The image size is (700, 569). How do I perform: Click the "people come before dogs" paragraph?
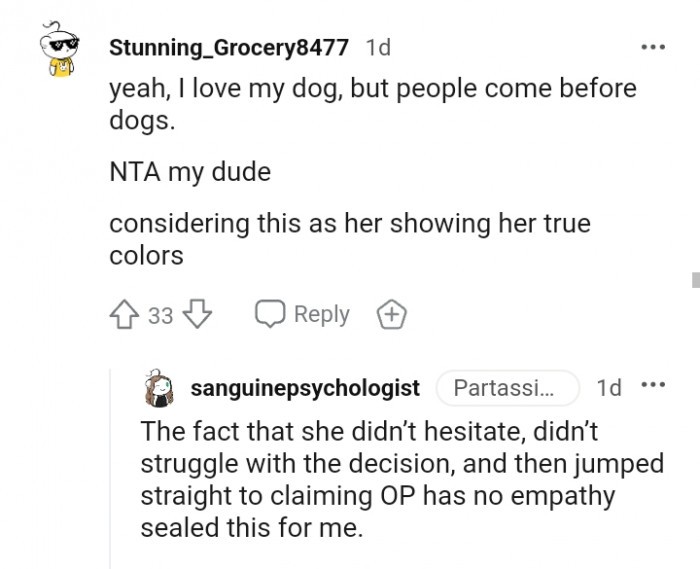pos(370,102)
